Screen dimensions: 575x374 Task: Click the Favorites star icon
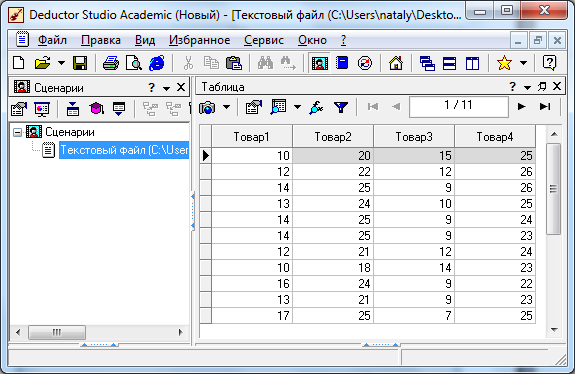[x=504, y=63]
